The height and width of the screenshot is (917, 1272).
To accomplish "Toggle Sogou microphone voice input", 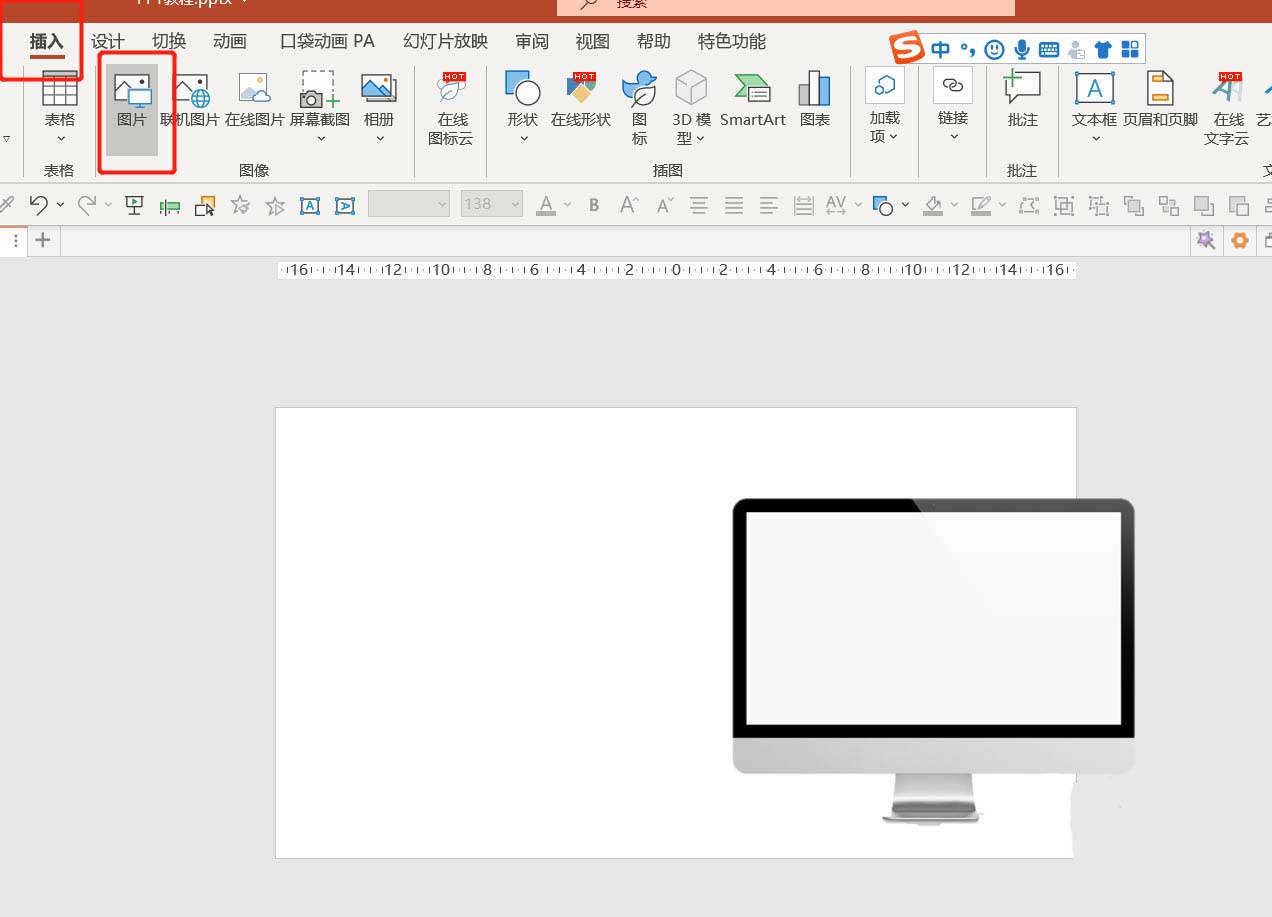I will pyautogui.click(x=1022, y=49).
